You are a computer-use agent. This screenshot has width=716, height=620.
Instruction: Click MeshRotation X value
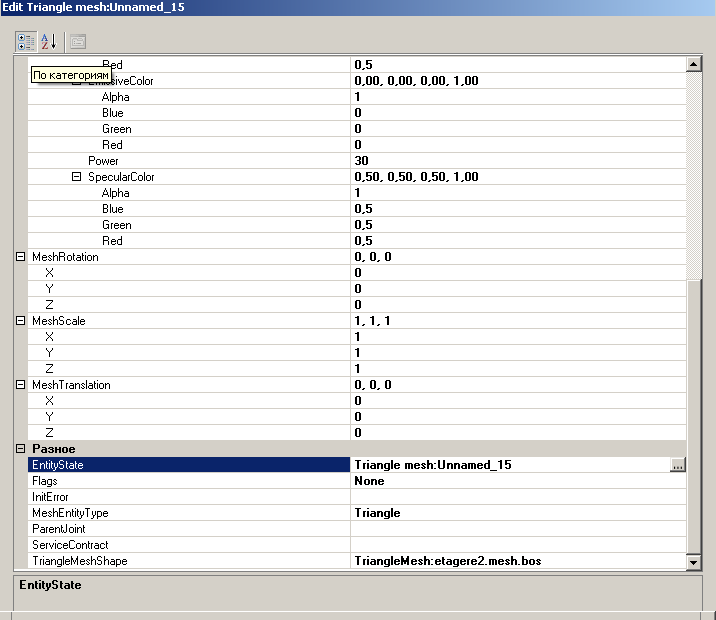(x=518, y=273)
